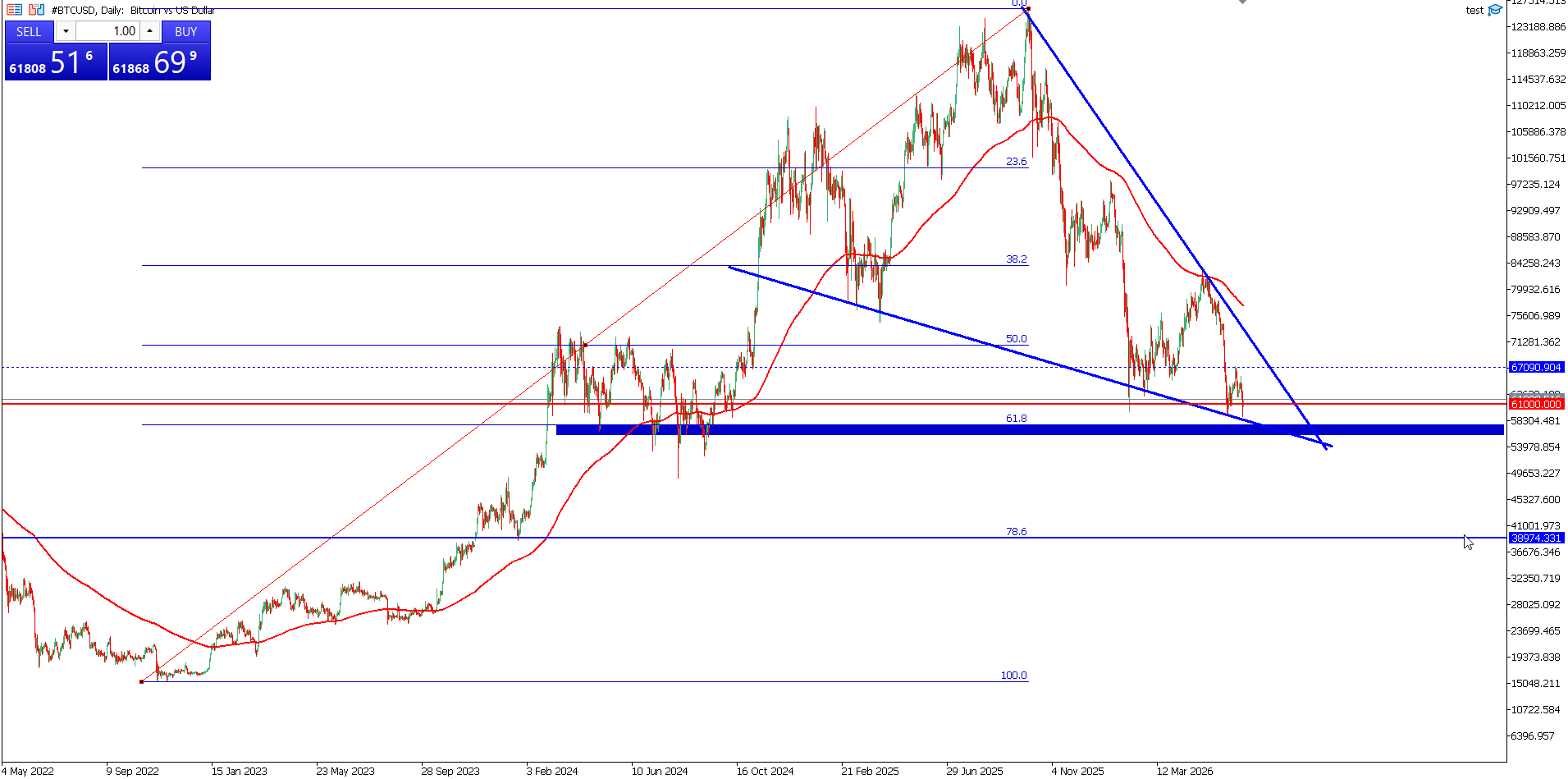1568x779 pixels.
Task: Click the '15 Jan 2023' date label
Action: (239, 771)
